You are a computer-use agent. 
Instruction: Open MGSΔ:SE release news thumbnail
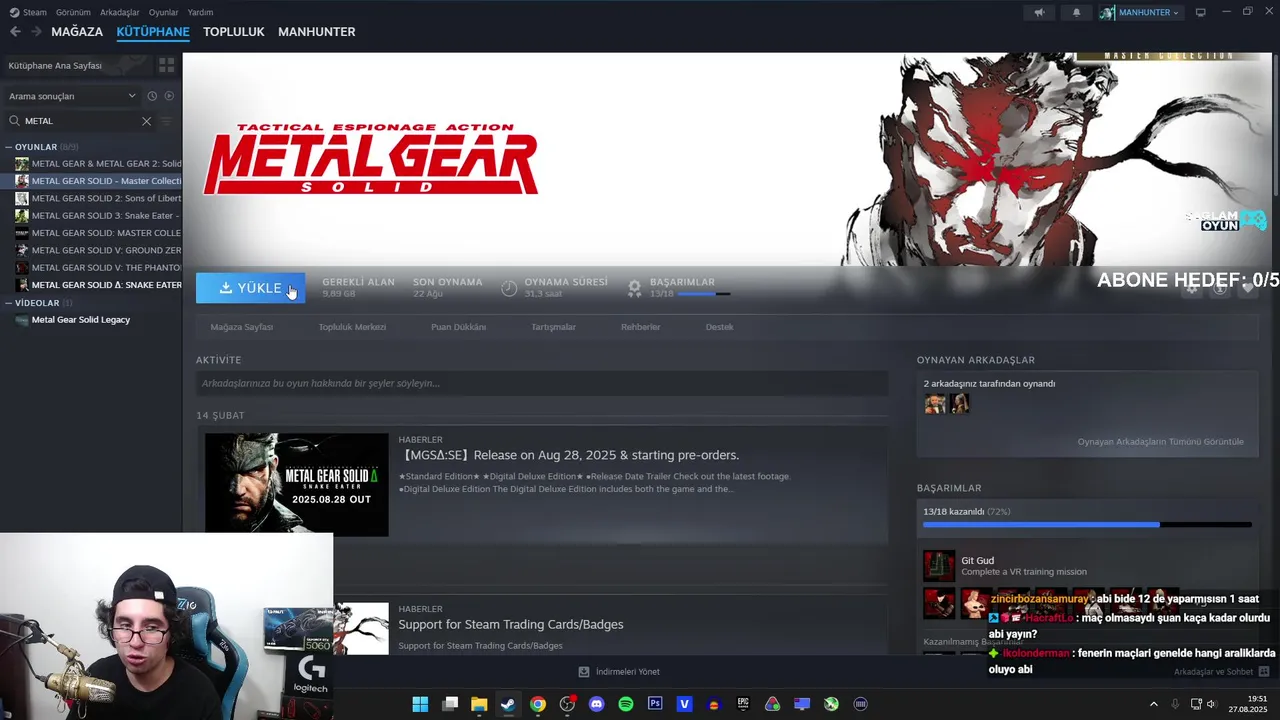[296, 484]
